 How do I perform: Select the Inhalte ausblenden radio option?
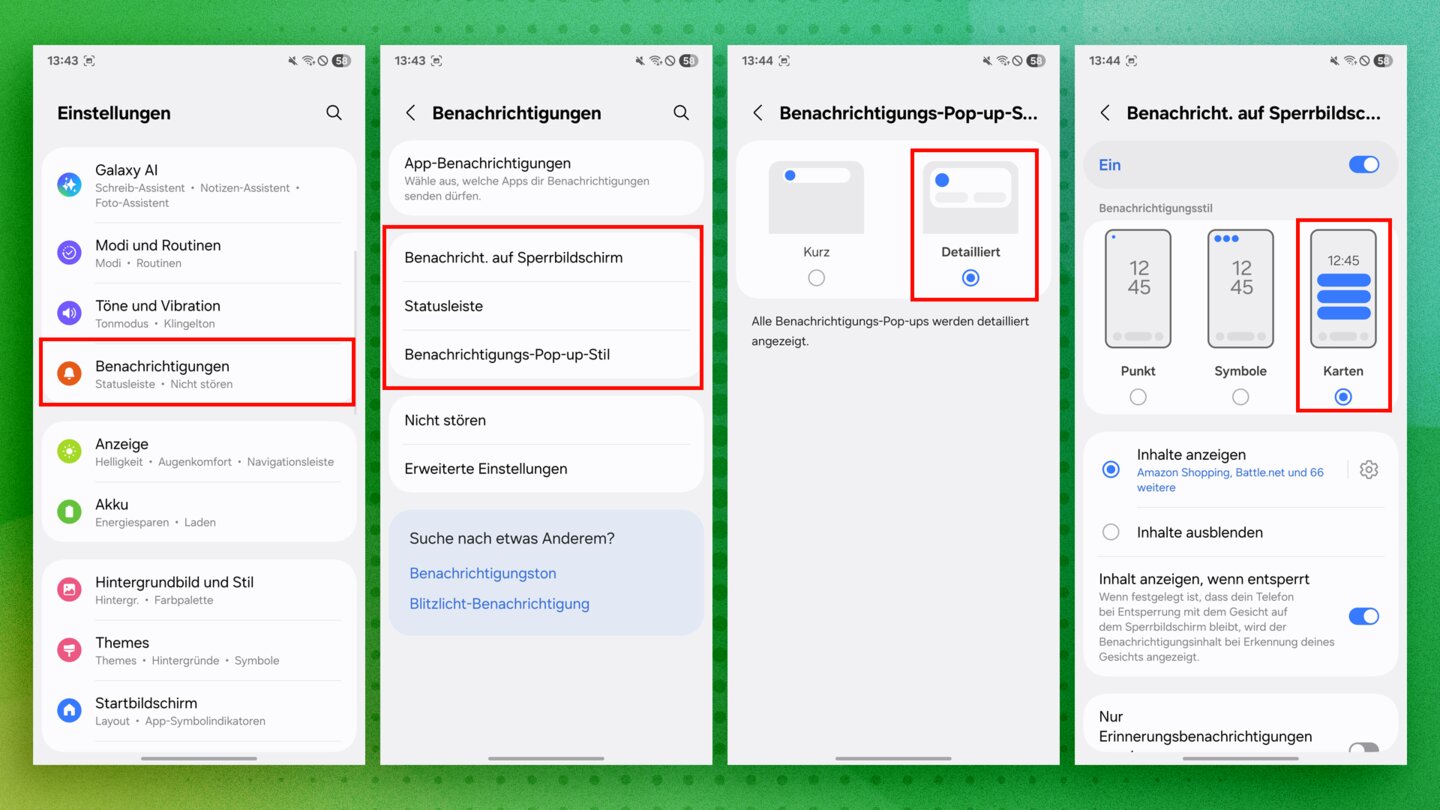pyautogui.click(x=1110, y=532)
